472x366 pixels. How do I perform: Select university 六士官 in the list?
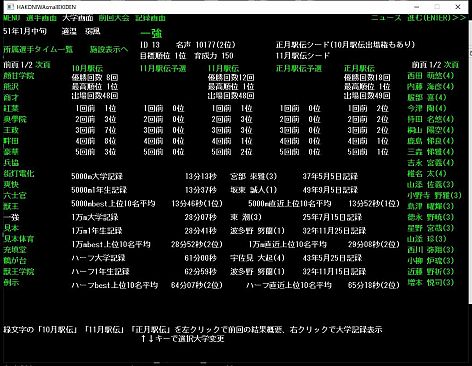tap(15, 196)
